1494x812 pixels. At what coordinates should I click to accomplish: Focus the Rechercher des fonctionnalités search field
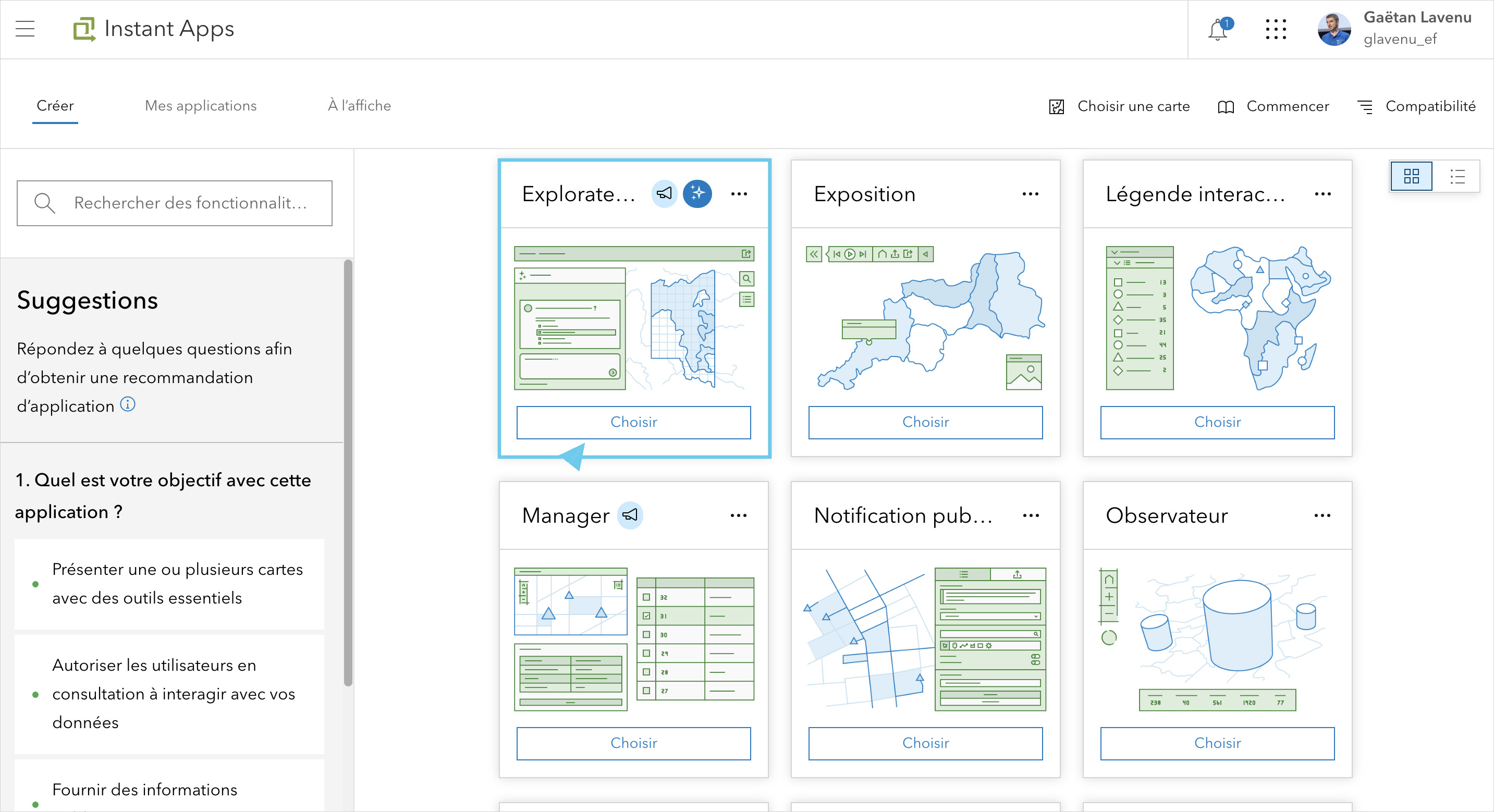tap(175, 203)
